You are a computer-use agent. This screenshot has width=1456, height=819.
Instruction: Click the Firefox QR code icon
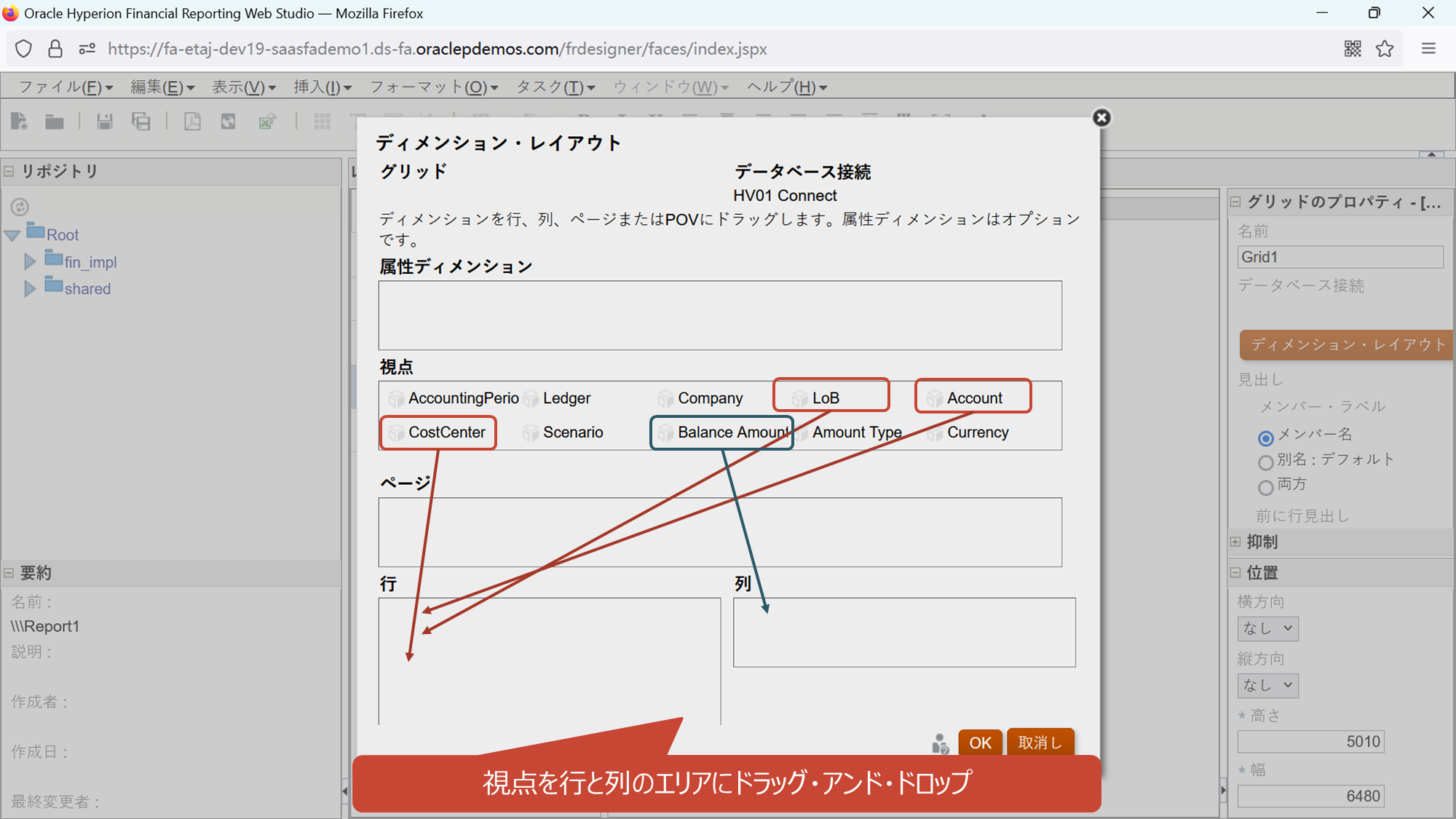(x=1353, y=49)
